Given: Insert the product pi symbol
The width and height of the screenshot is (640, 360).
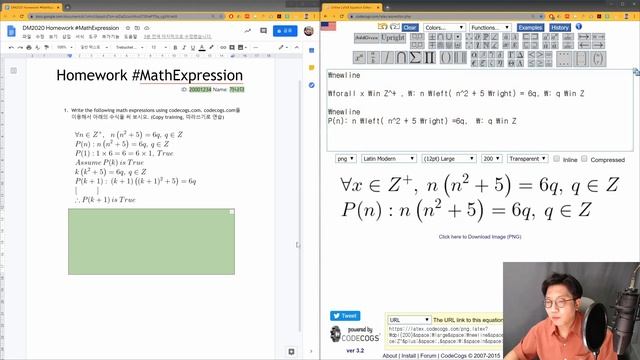Looking at the screenshot, I should [429, 58].
